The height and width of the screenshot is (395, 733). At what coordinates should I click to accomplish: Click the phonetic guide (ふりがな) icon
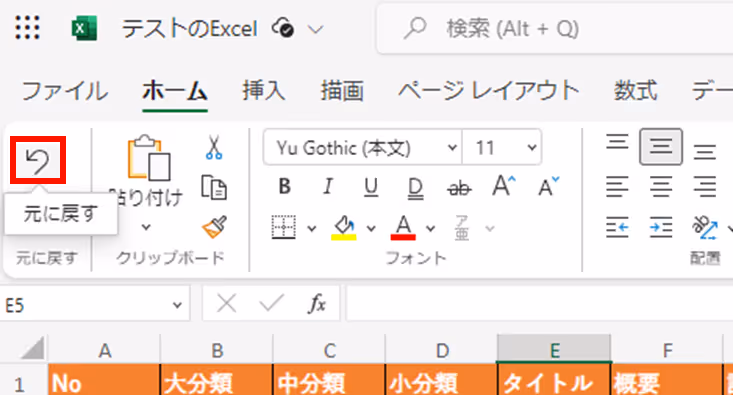tap(462, 228)
